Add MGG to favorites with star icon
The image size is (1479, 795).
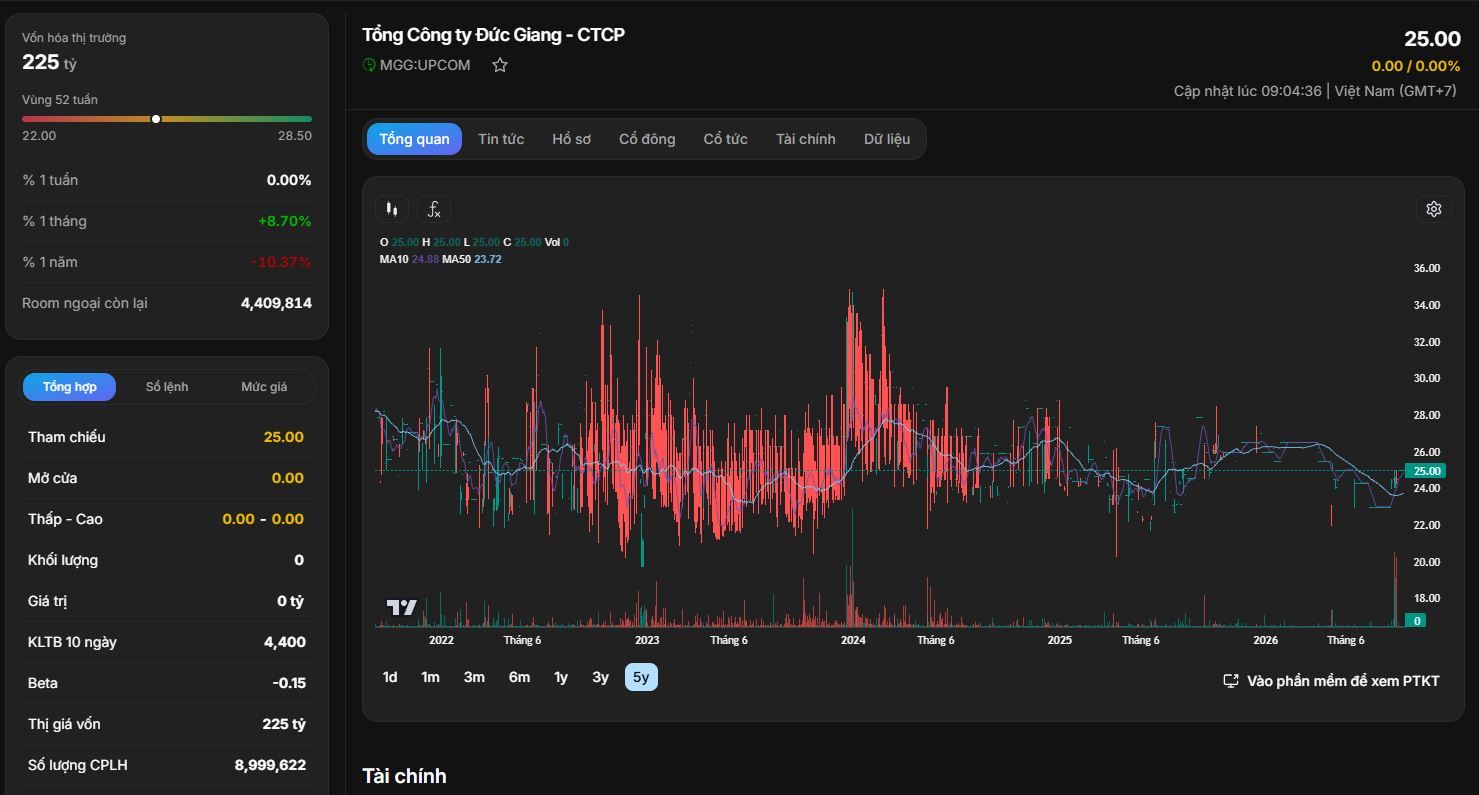point(500,65)
